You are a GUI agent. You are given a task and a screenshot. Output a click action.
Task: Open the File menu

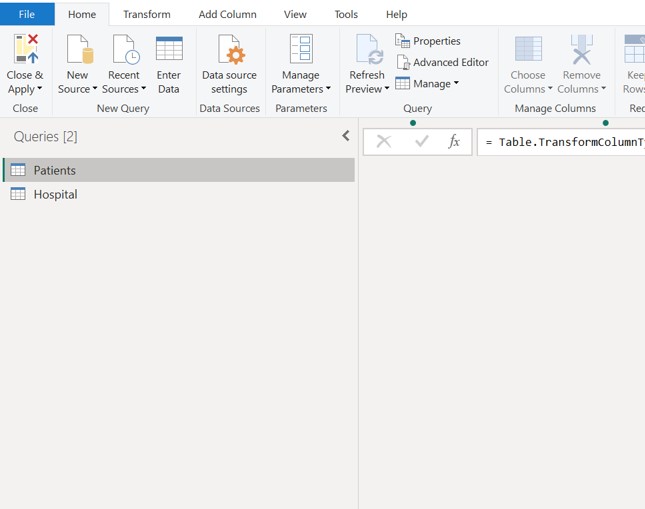click(x=27, y=14)
